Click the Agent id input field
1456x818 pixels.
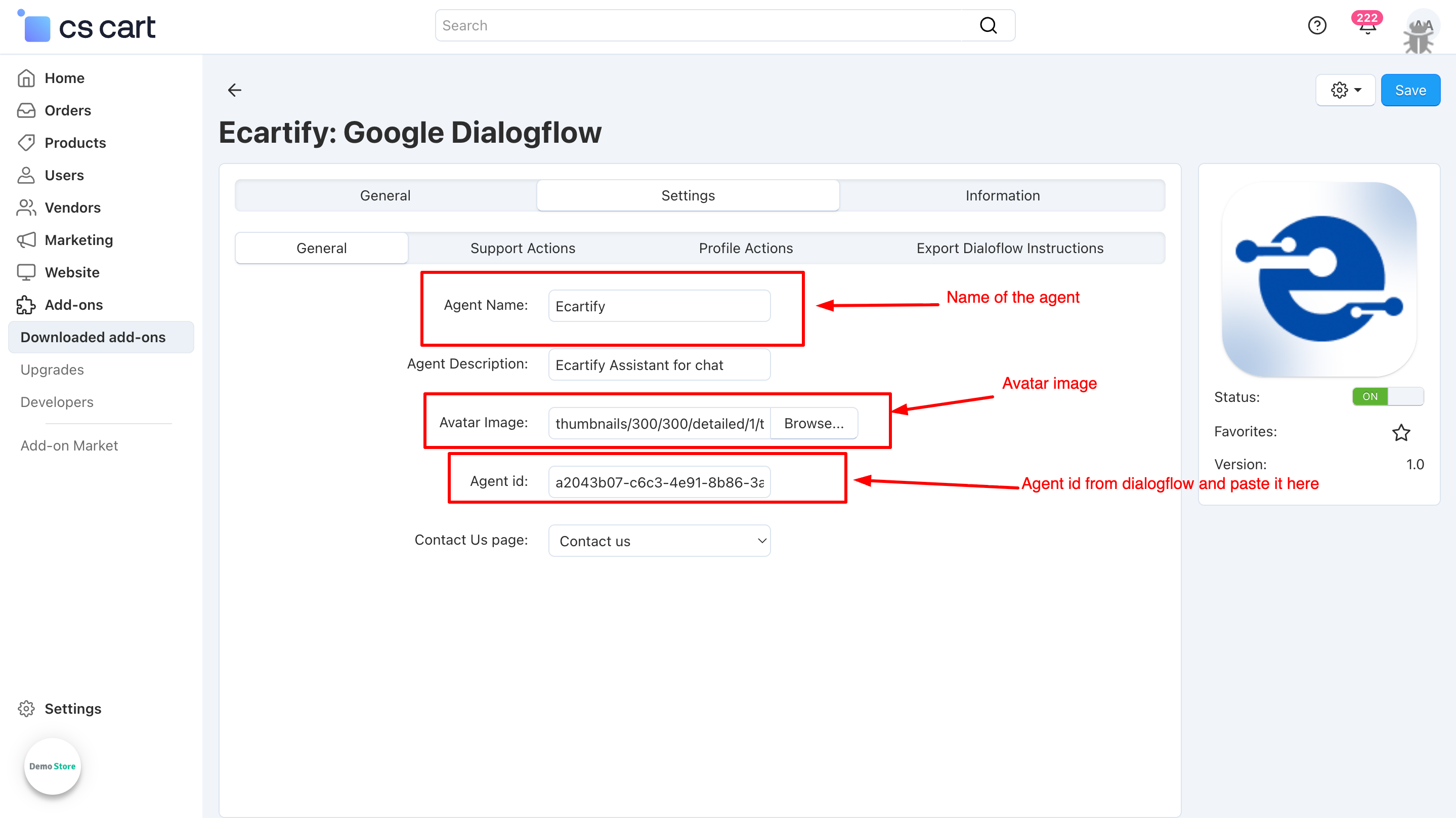[659, 482]
